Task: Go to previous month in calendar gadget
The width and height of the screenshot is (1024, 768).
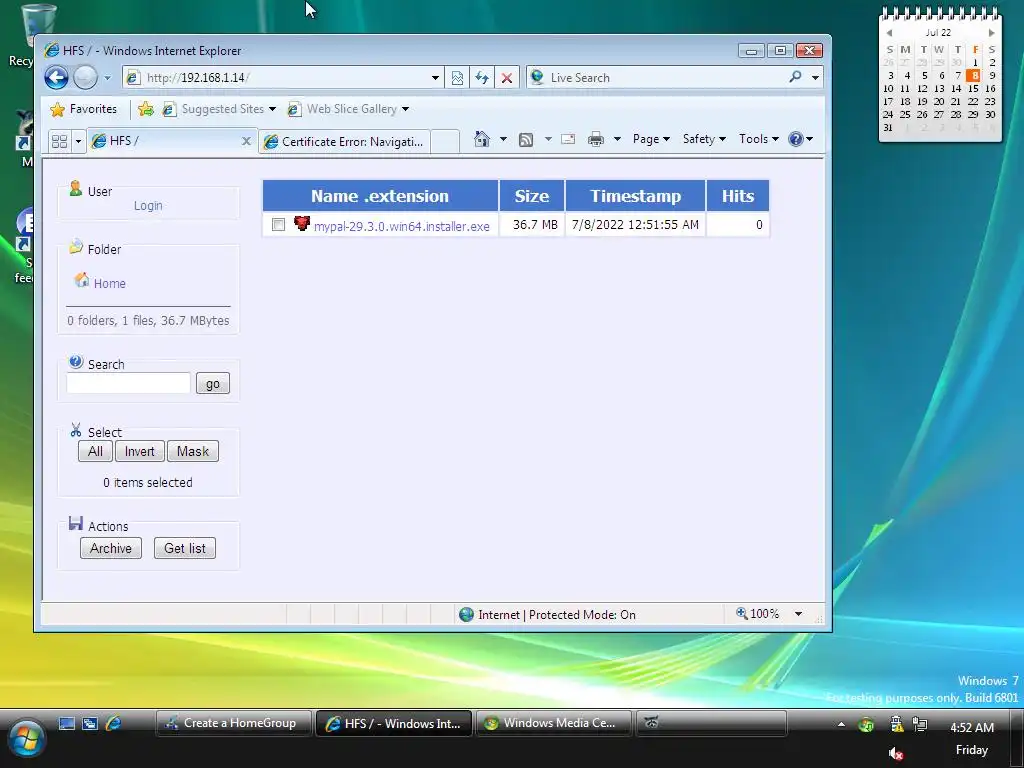Action: pyautogui.click(x=889, y=32)
